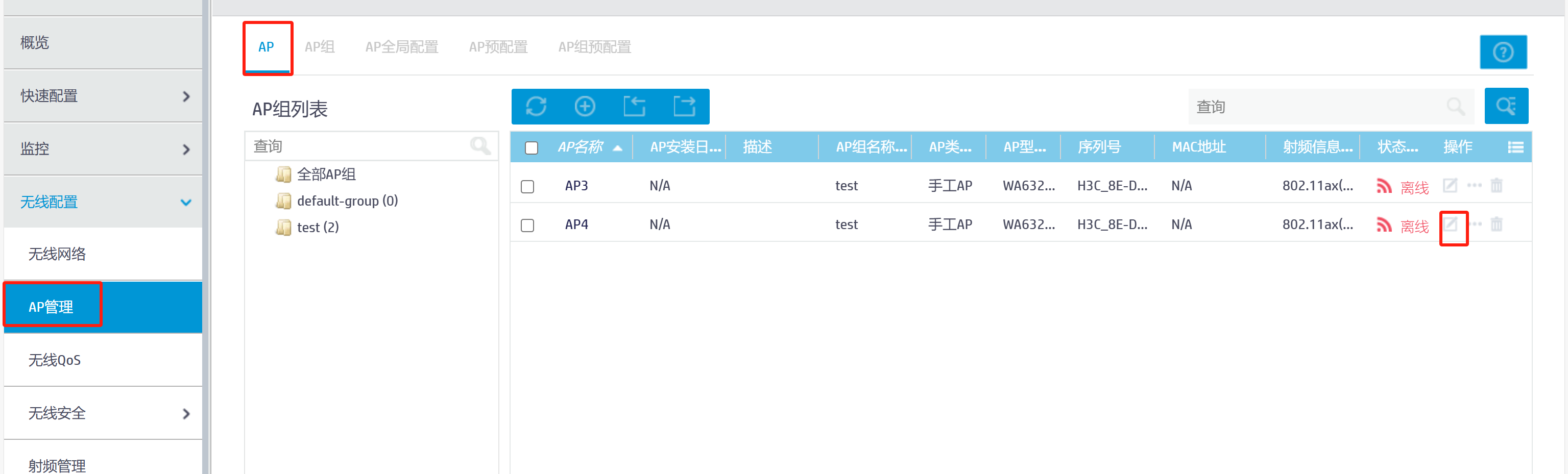Check the AP4 row checkbox

(x=528, y=225)
